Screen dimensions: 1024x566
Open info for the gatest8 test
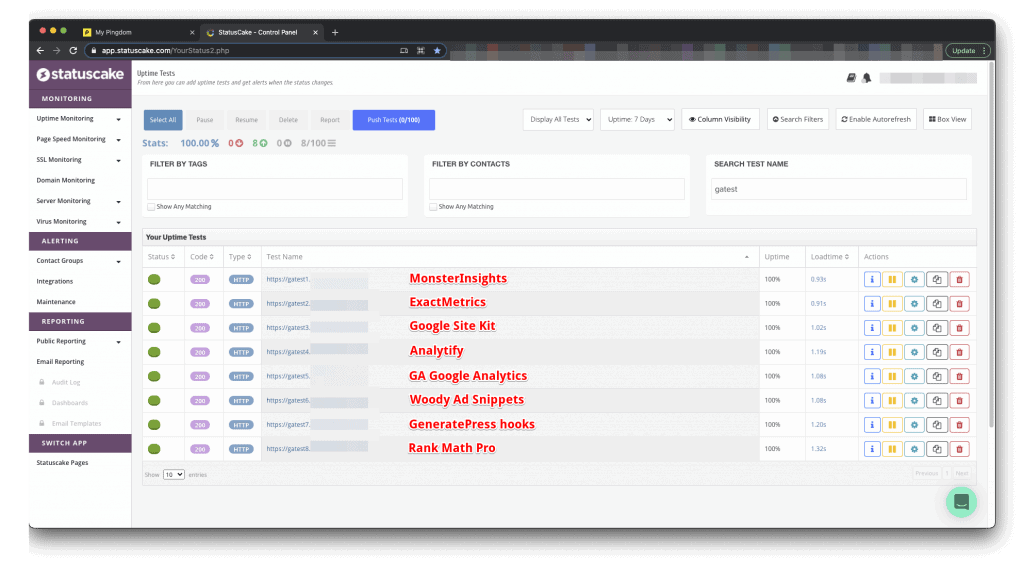[x=872, y=448]
